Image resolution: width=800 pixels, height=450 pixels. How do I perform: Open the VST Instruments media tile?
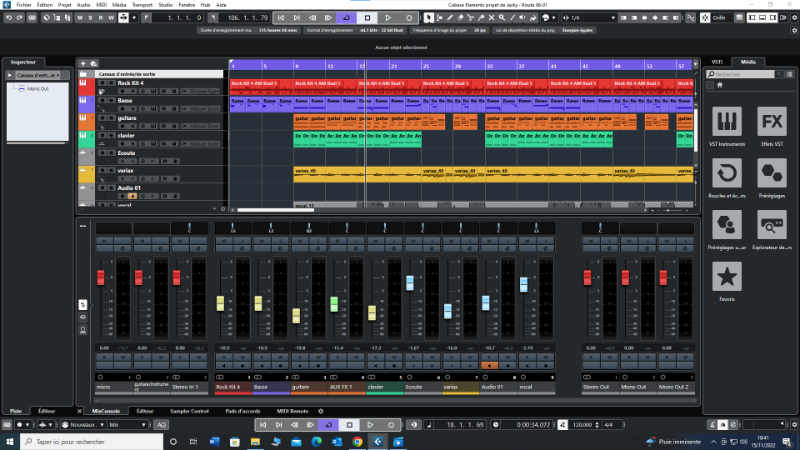(725, 123)
